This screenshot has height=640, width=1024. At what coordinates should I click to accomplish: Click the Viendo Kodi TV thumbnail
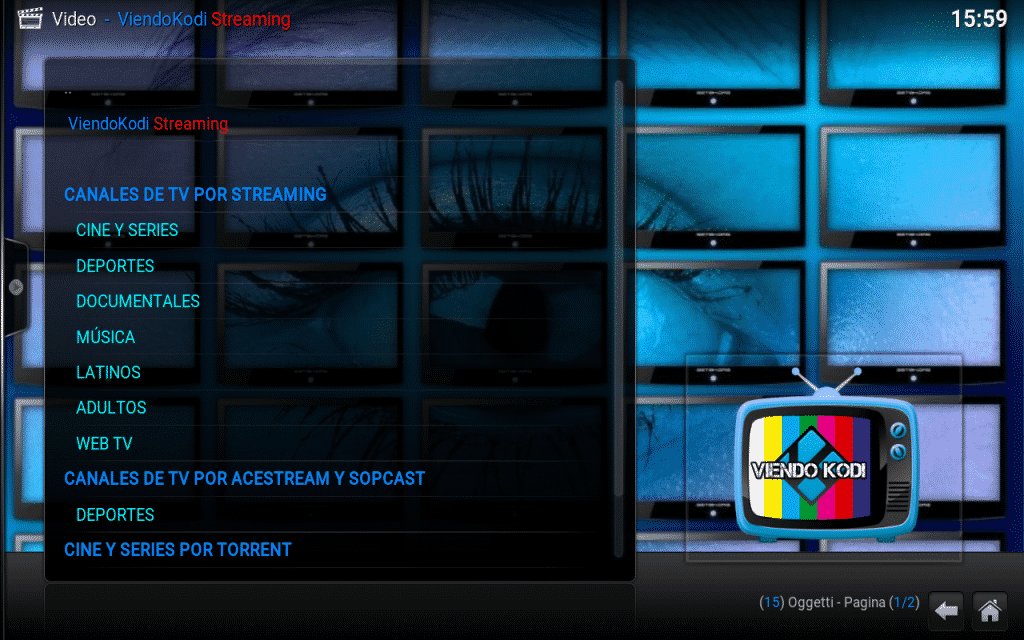[824, 457]
